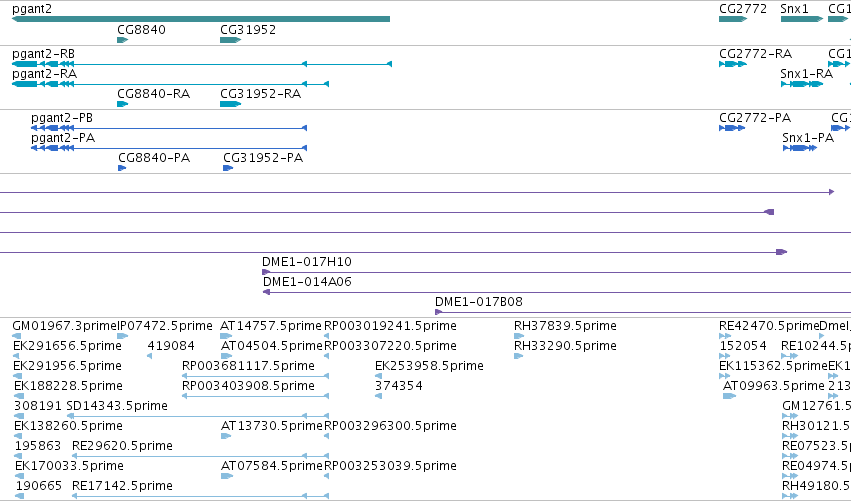851x501 pixels.
Task: Click the EK253958.5prime EST label
Action: pos(429,366)
